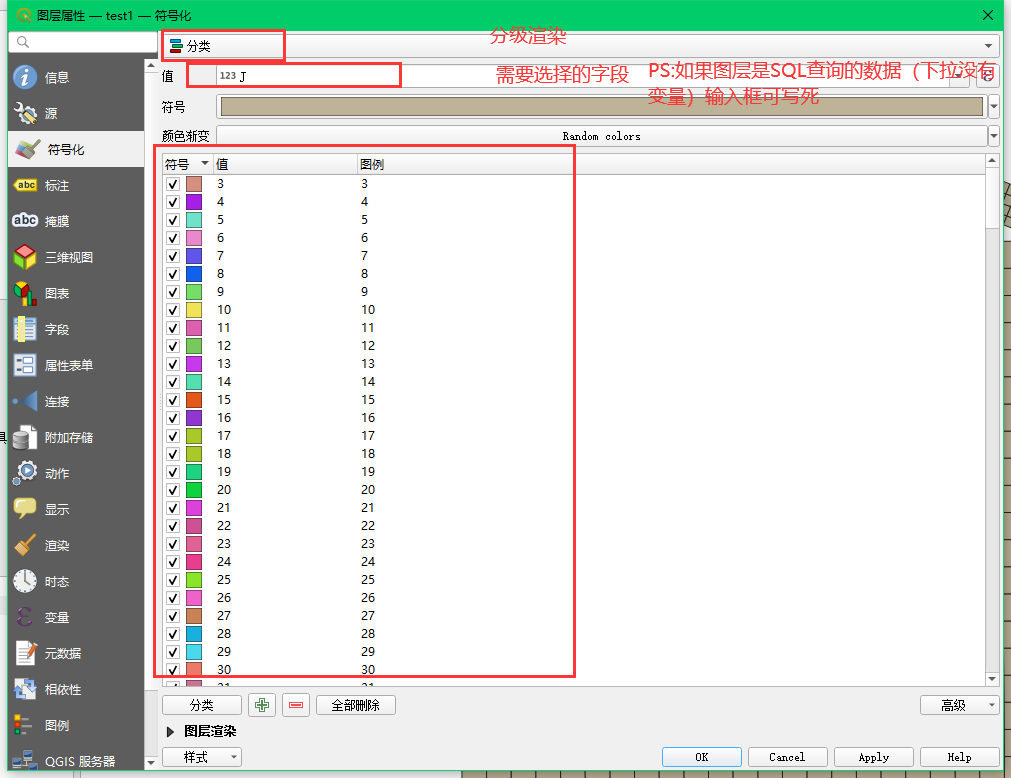Click the red minus remove category icon
This screenshot has height=778, width=1011.
pos(296,705)
